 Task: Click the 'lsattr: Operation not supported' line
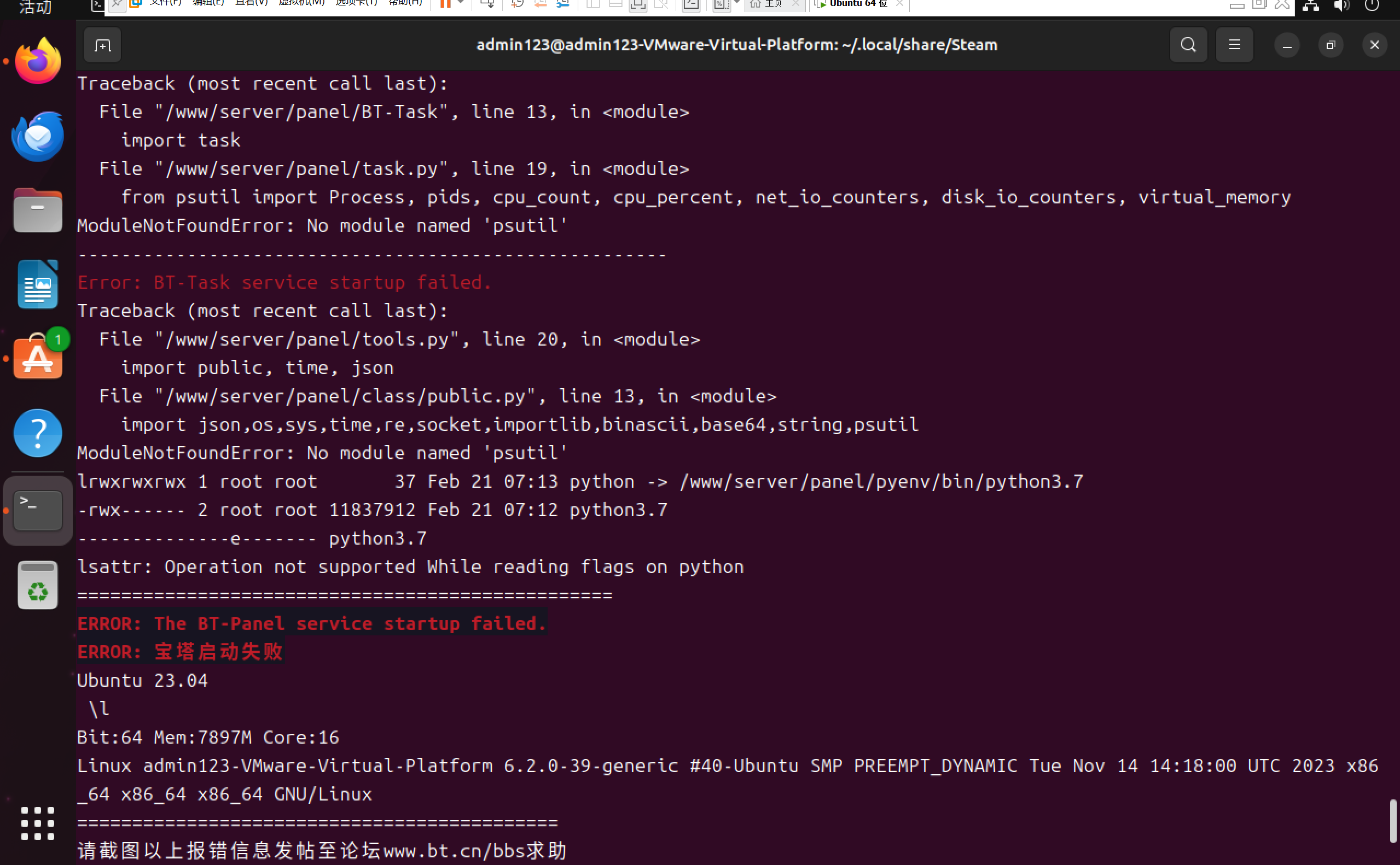(x=410, y=566)
